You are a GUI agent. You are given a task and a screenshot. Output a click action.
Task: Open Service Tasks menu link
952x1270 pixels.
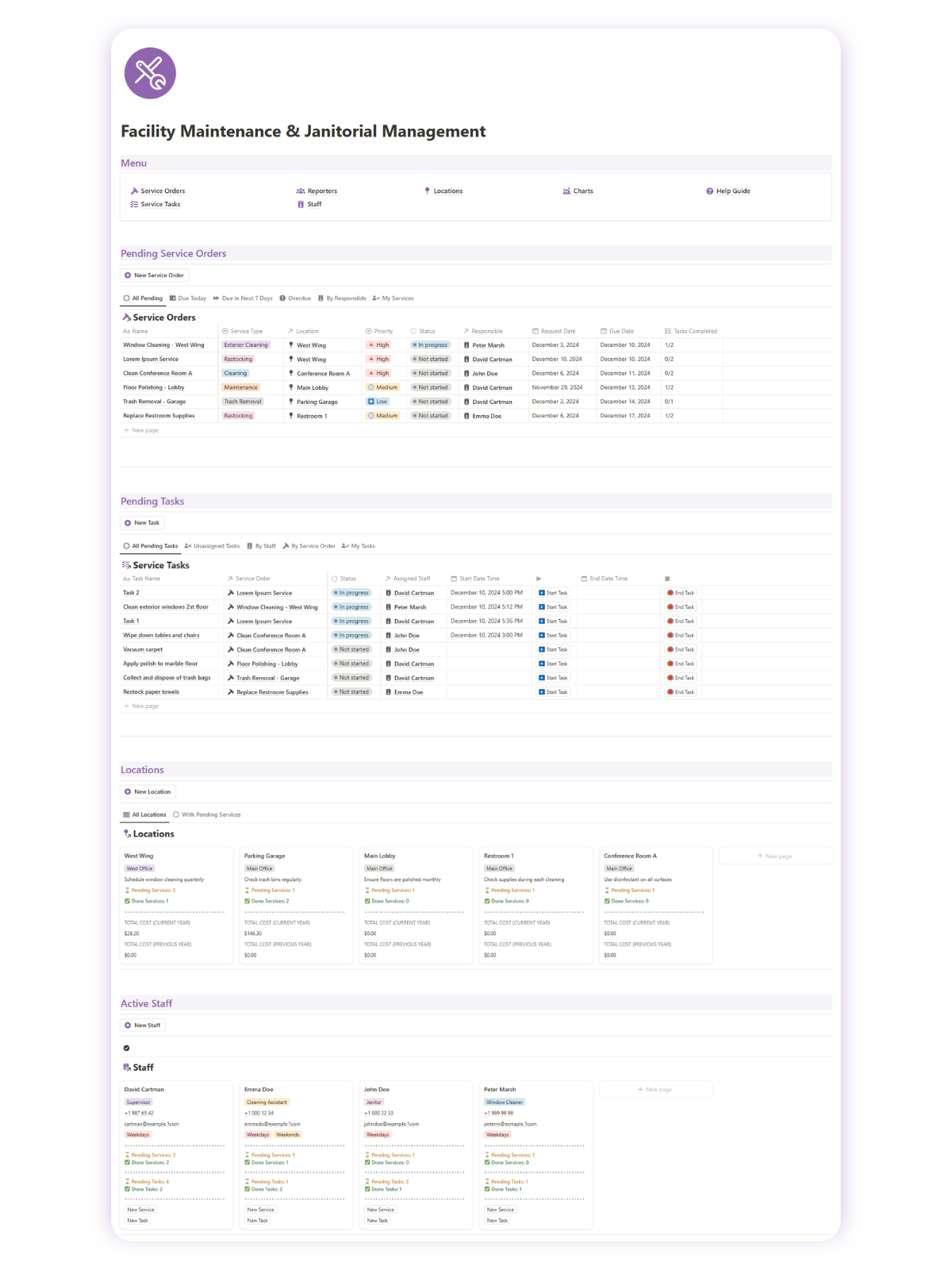(155, 204)
